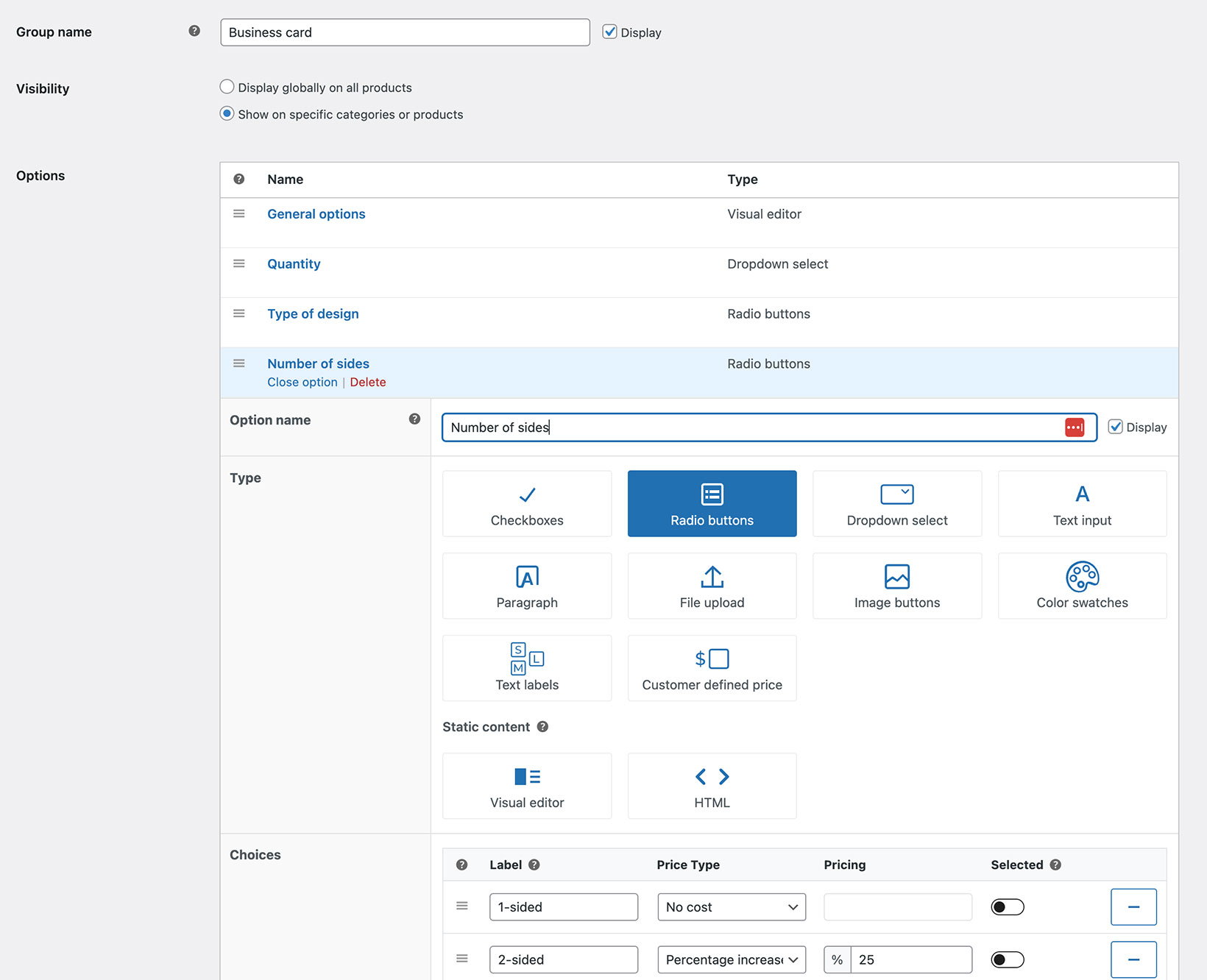Image resolution: width=1207 pixels, height=980 pixels.
Task: Choose HTML static content type
Action: pos(712,786)
